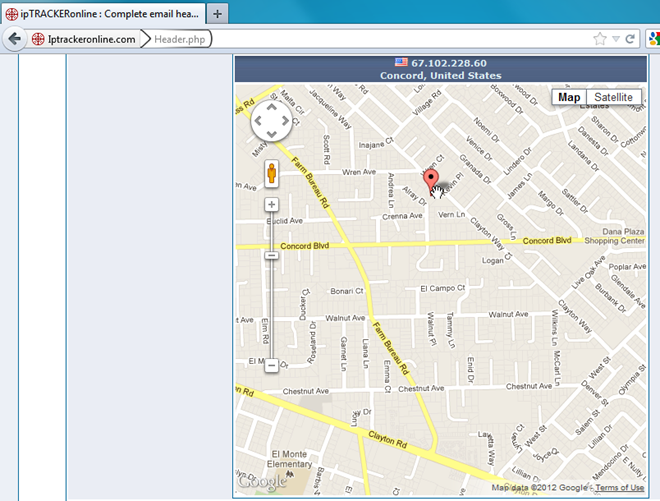Click the US flag icon in header
Screen dimensions: 660x501
tap(401, 62)
